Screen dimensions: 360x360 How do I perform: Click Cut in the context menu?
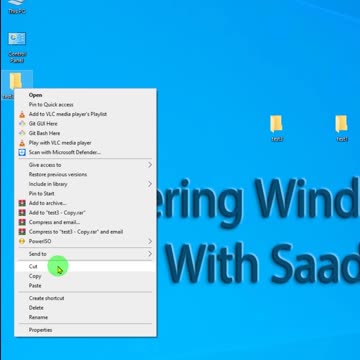tap(85, 267)
